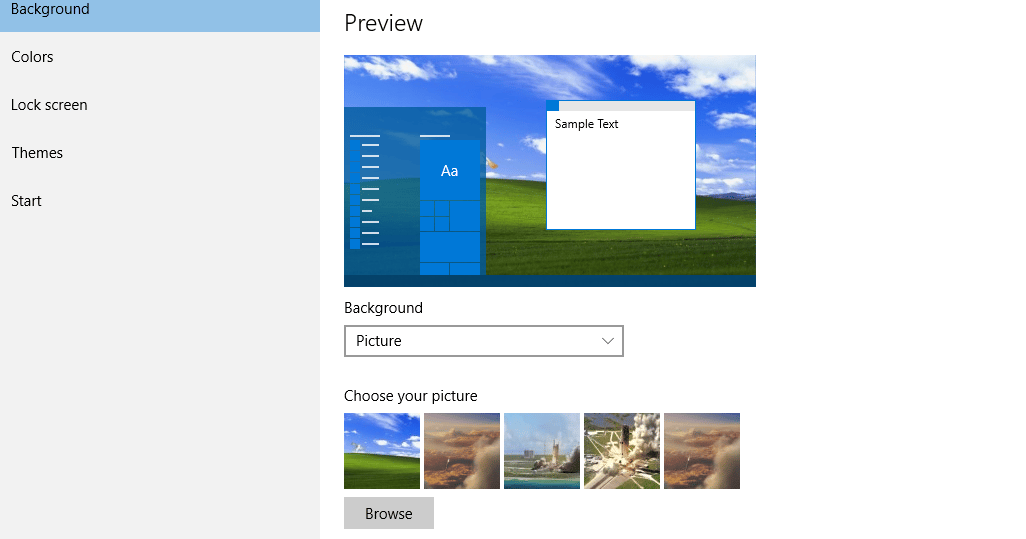Click the Choose your picture label
1026x539 pixels.
coord(411,396)
